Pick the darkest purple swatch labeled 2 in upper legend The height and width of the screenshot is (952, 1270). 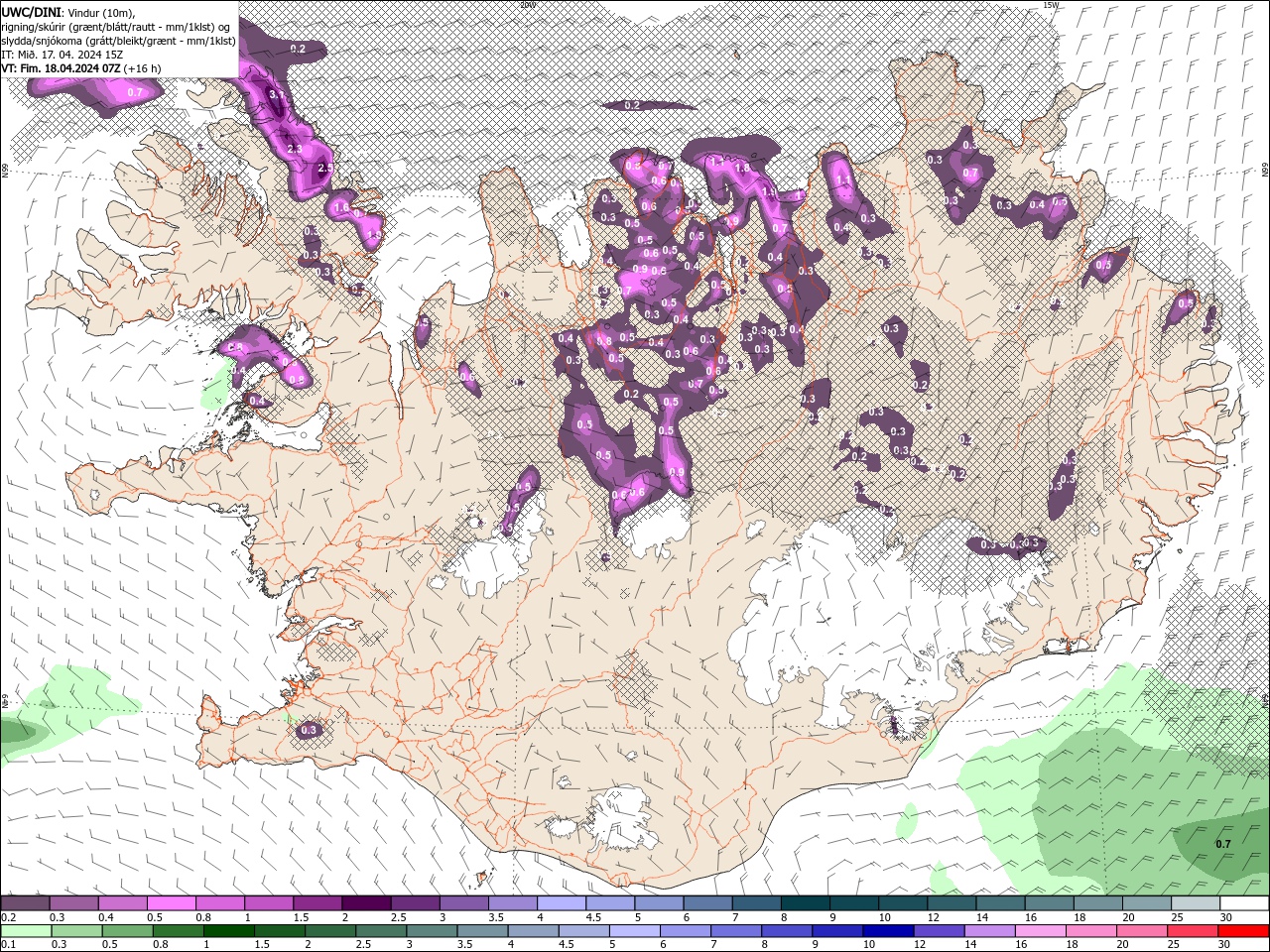click(365, 903)
